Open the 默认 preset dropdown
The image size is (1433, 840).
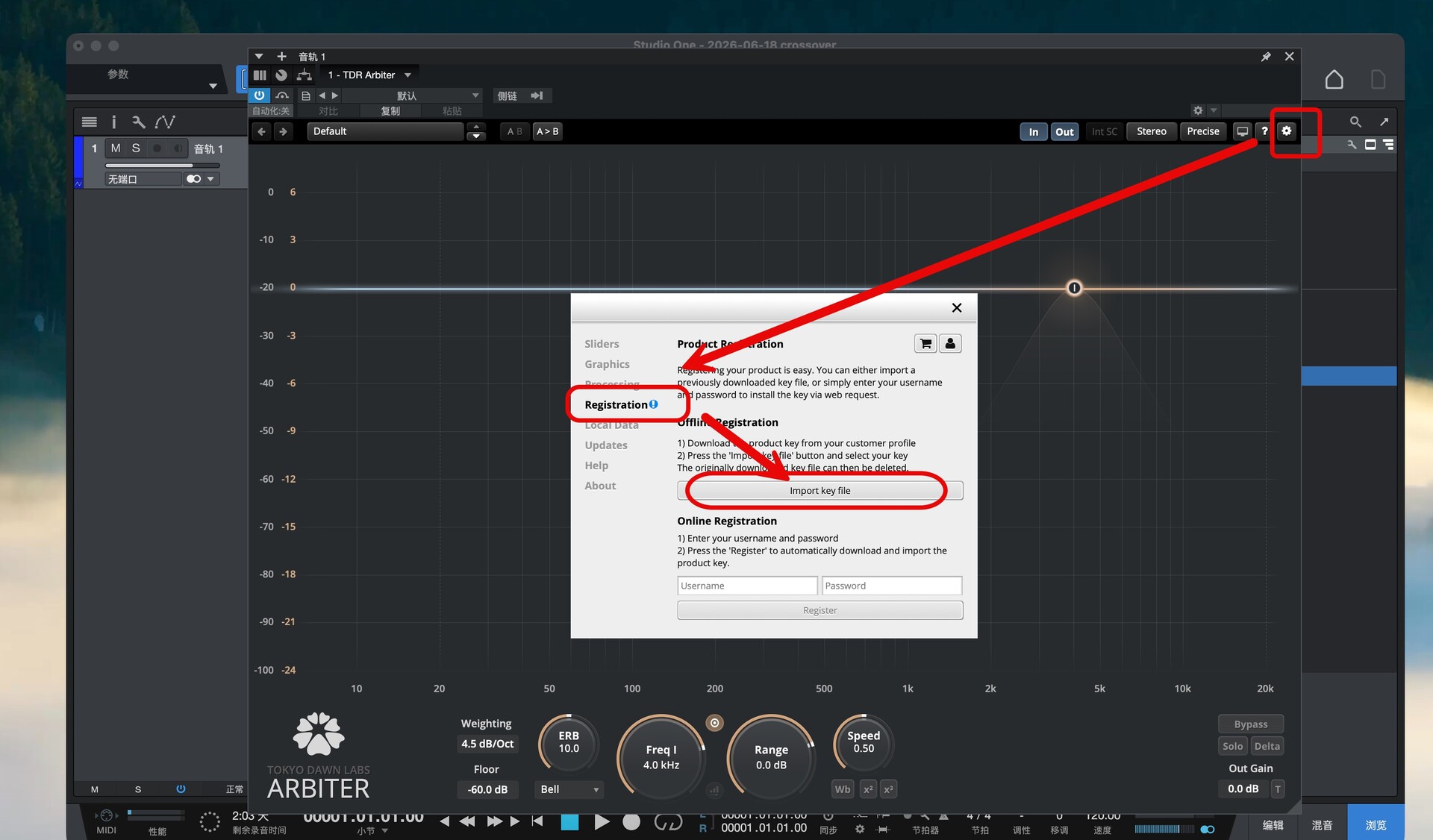coord(413,95)
